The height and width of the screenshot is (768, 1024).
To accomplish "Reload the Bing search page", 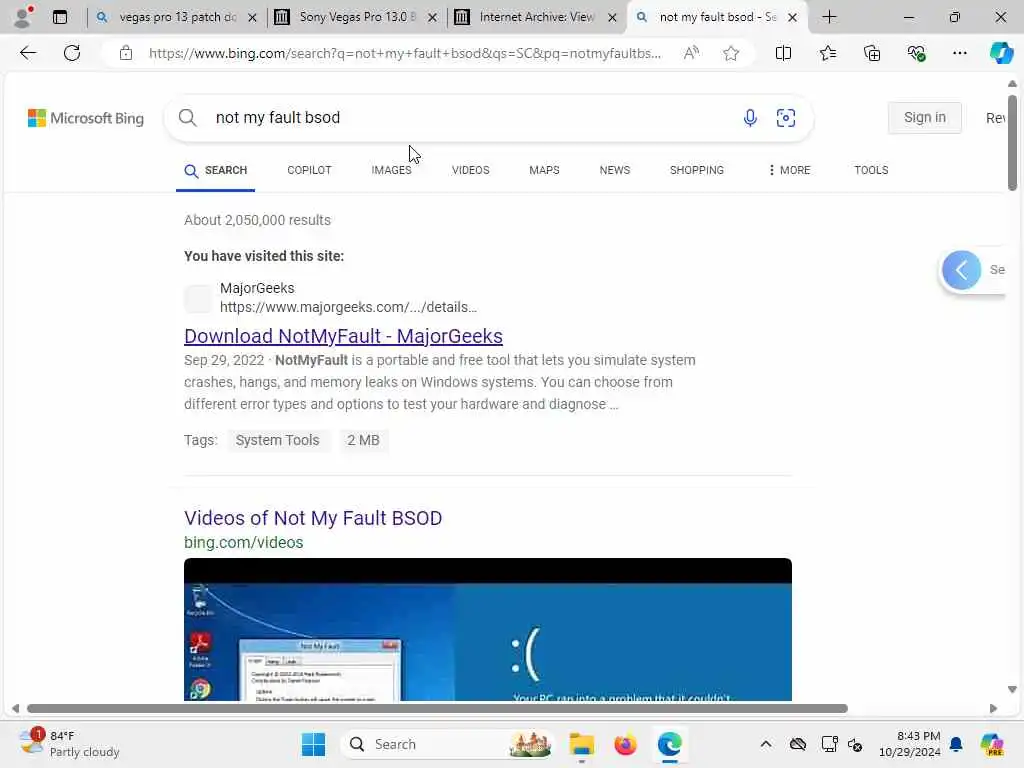I will click(72, 53).
